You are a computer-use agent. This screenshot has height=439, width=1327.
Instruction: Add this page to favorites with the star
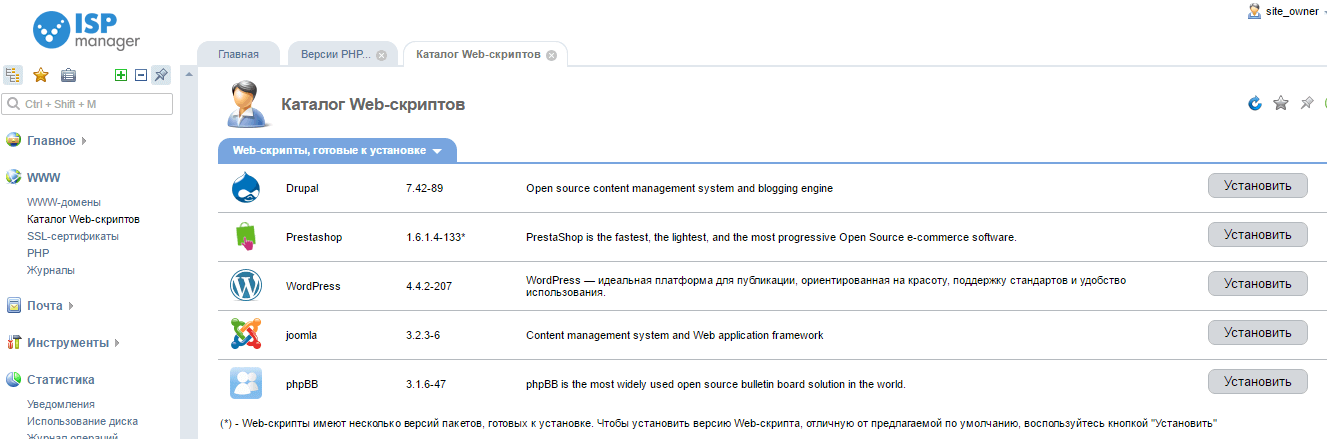pyautogui.click(x=1281, y=103)
